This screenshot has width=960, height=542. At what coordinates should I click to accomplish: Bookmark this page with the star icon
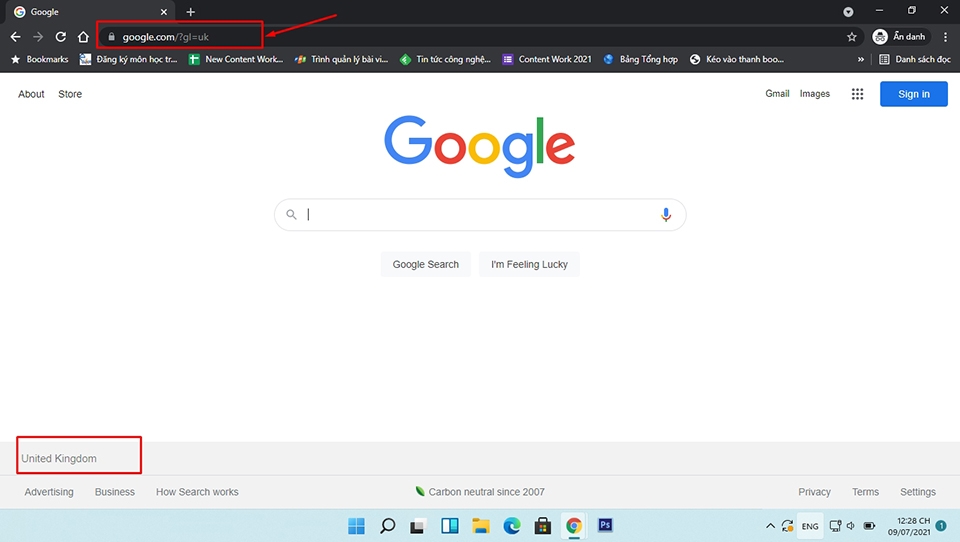852,37
